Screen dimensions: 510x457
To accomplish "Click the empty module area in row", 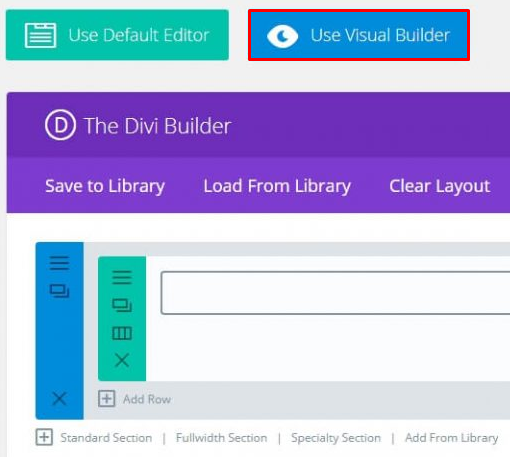I will coord(335,293).
